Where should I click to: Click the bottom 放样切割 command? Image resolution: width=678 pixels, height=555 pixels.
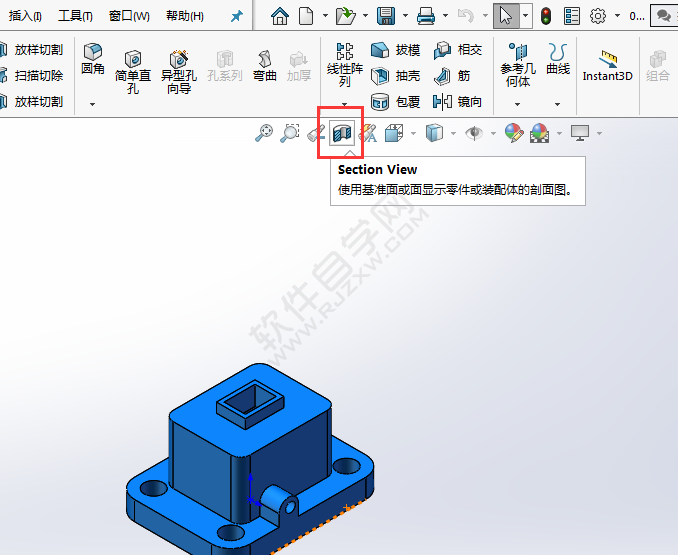[32, 102]
